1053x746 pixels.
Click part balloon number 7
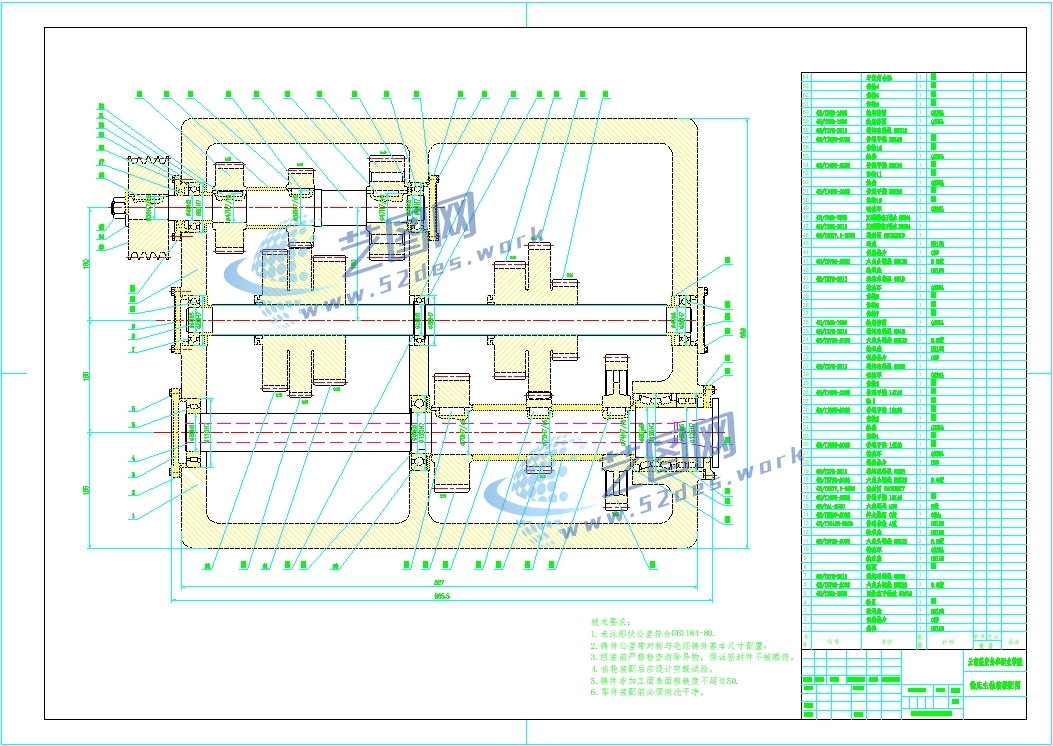[x=133, y=350]
